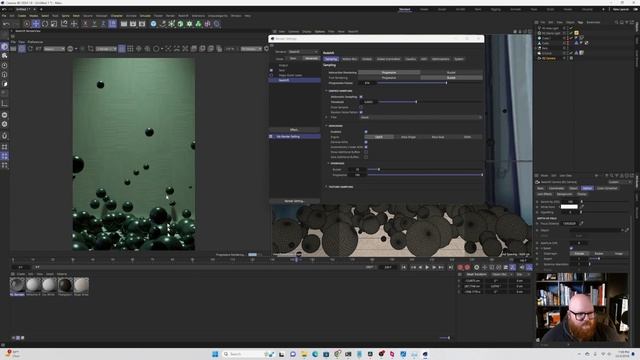Click the Threshold slider in Unified Sampling
Screen dimensions: 640x360
(430, 102)
